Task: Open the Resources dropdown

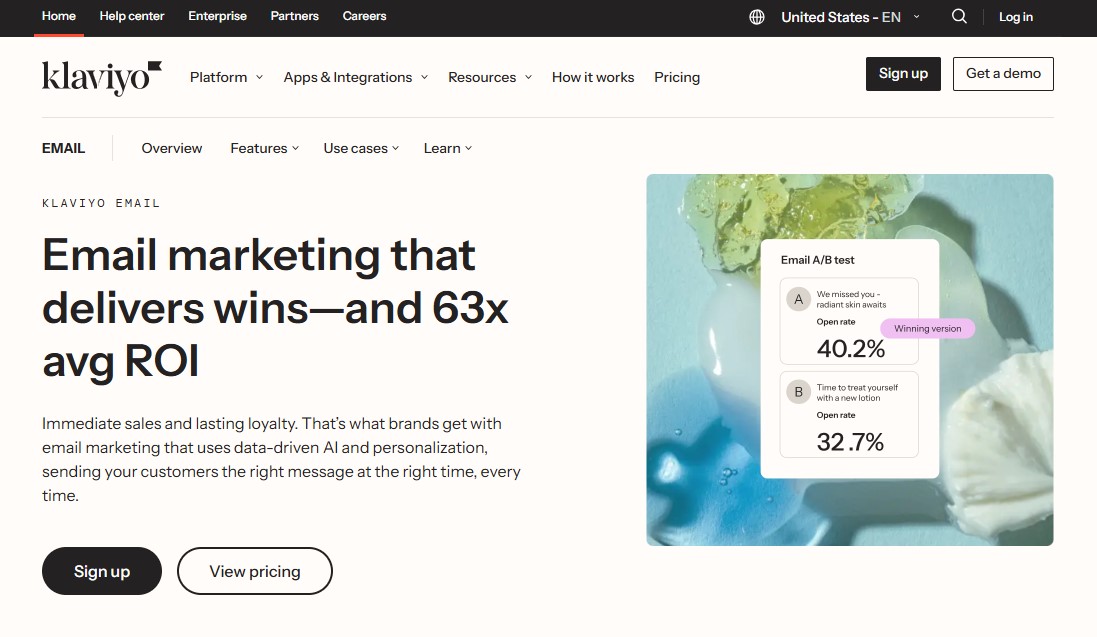Action: pyautogui.click(x=489, y=77)
